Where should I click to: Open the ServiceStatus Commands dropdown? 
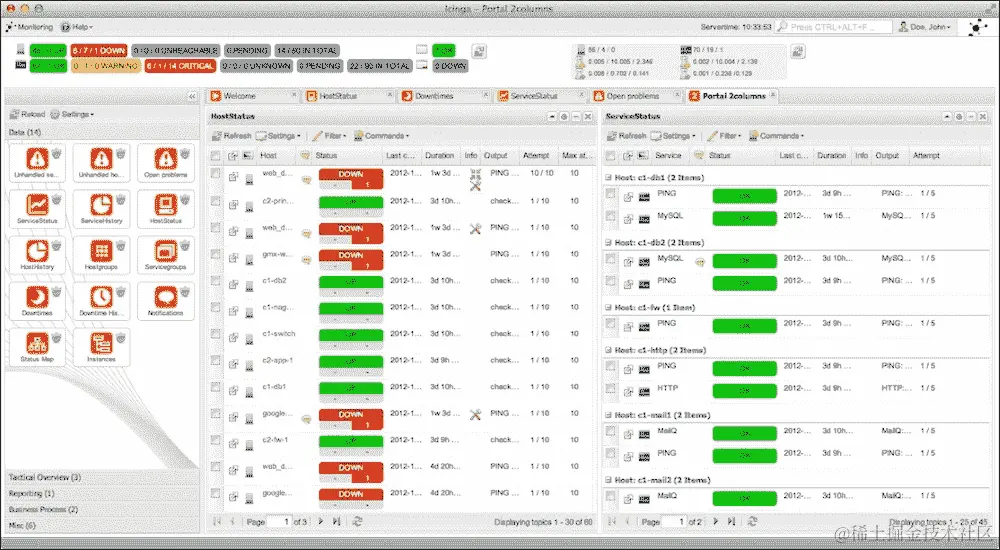[x=776, y=135]
